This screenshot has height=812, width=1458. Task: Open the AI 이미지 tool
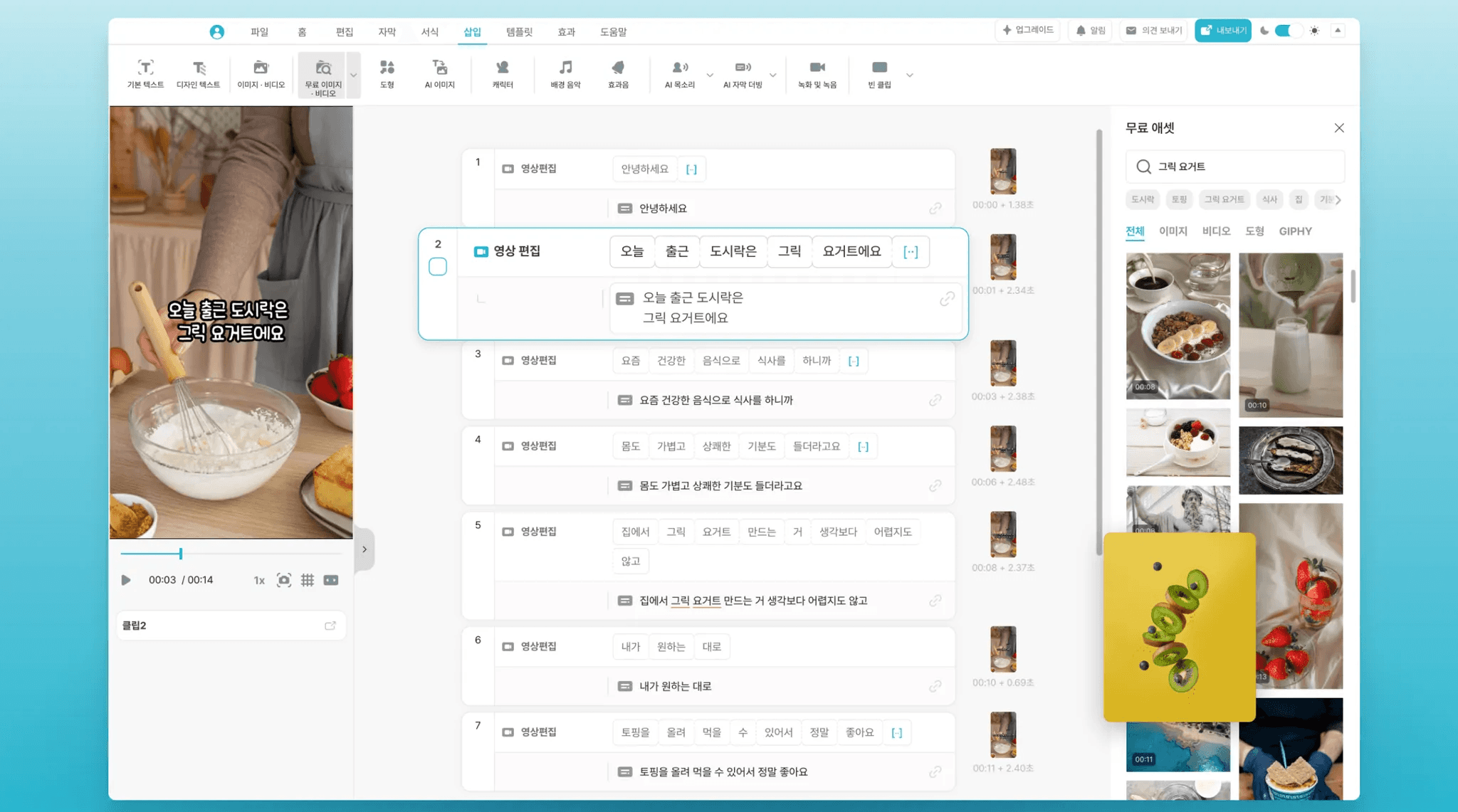tap(439, 74)
